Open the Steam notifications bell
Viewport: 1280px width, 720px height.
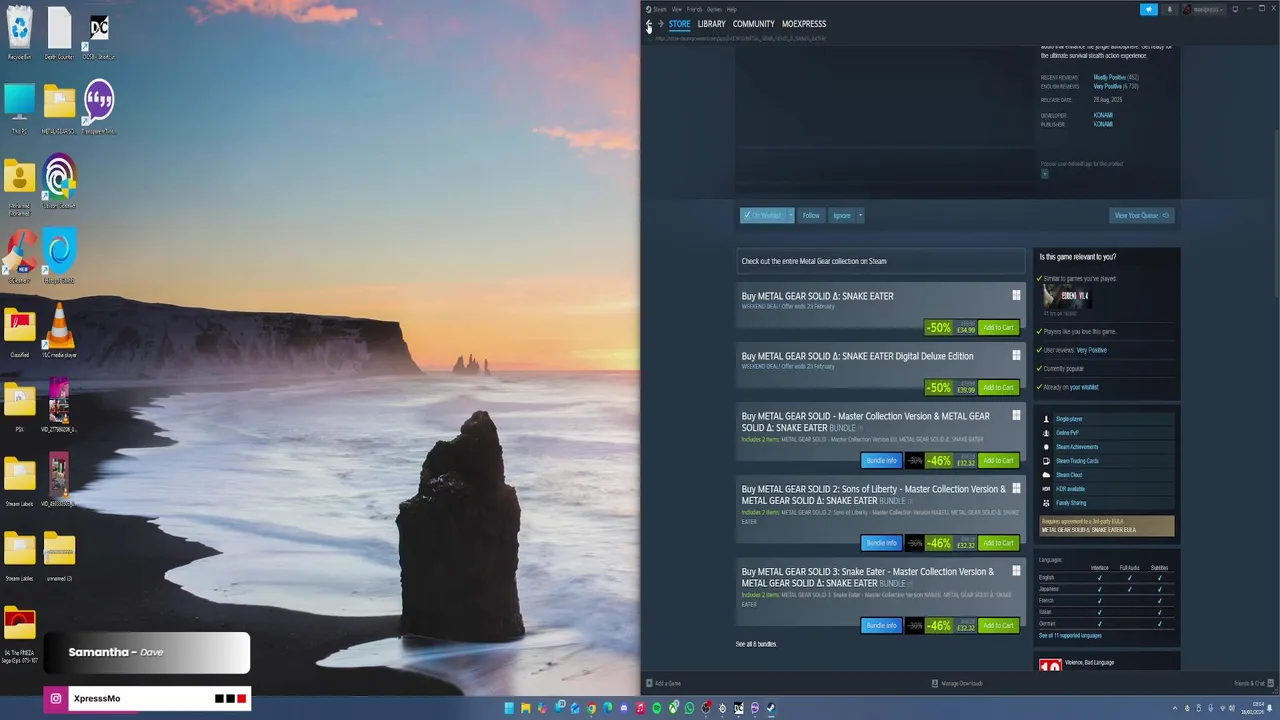[1169, 9]
